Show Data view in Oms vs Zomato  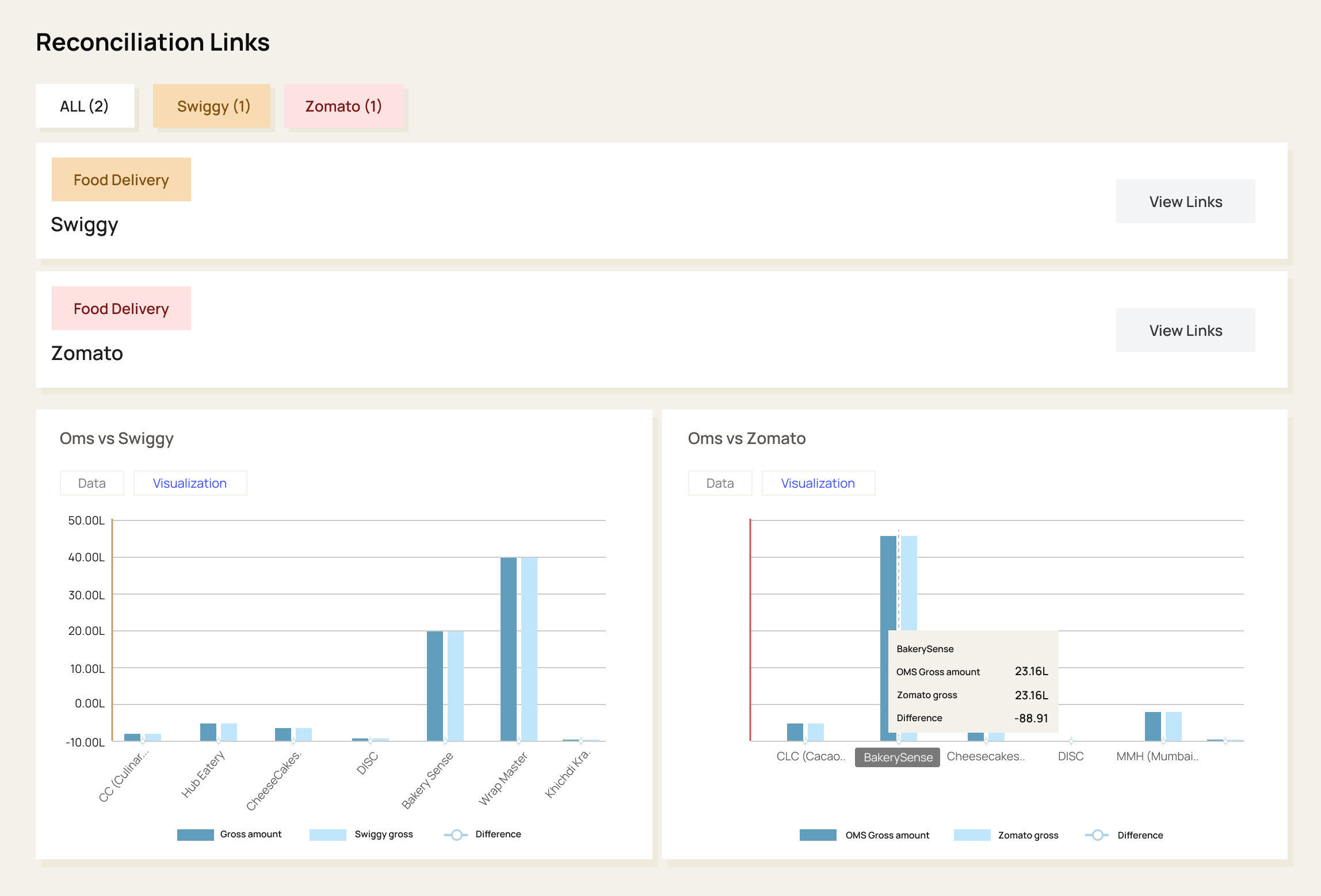tap(720, 483)
